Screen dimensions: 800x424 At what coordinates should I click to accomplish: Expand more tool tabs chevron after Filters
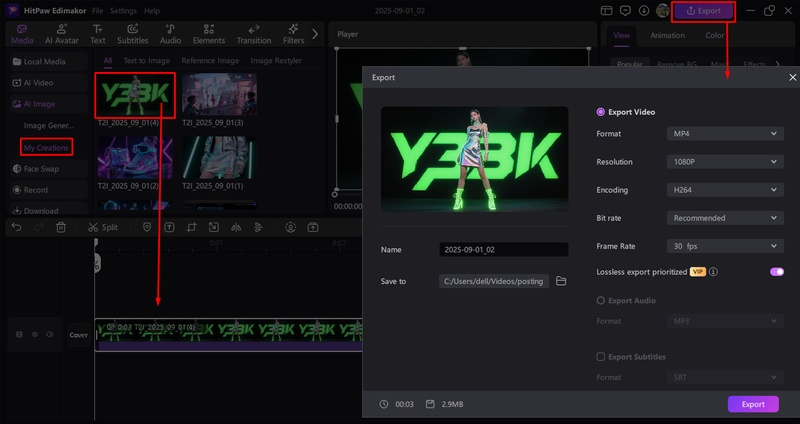coord(315,34)
